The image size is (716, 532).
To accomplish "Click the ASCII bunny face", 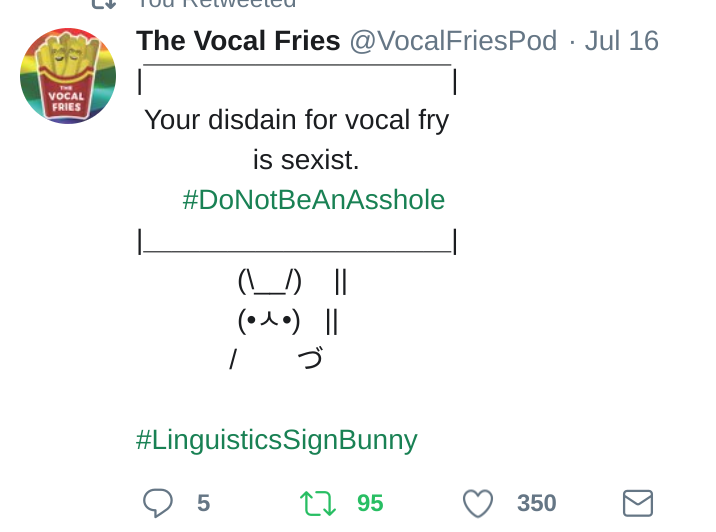I will [269, 321].
